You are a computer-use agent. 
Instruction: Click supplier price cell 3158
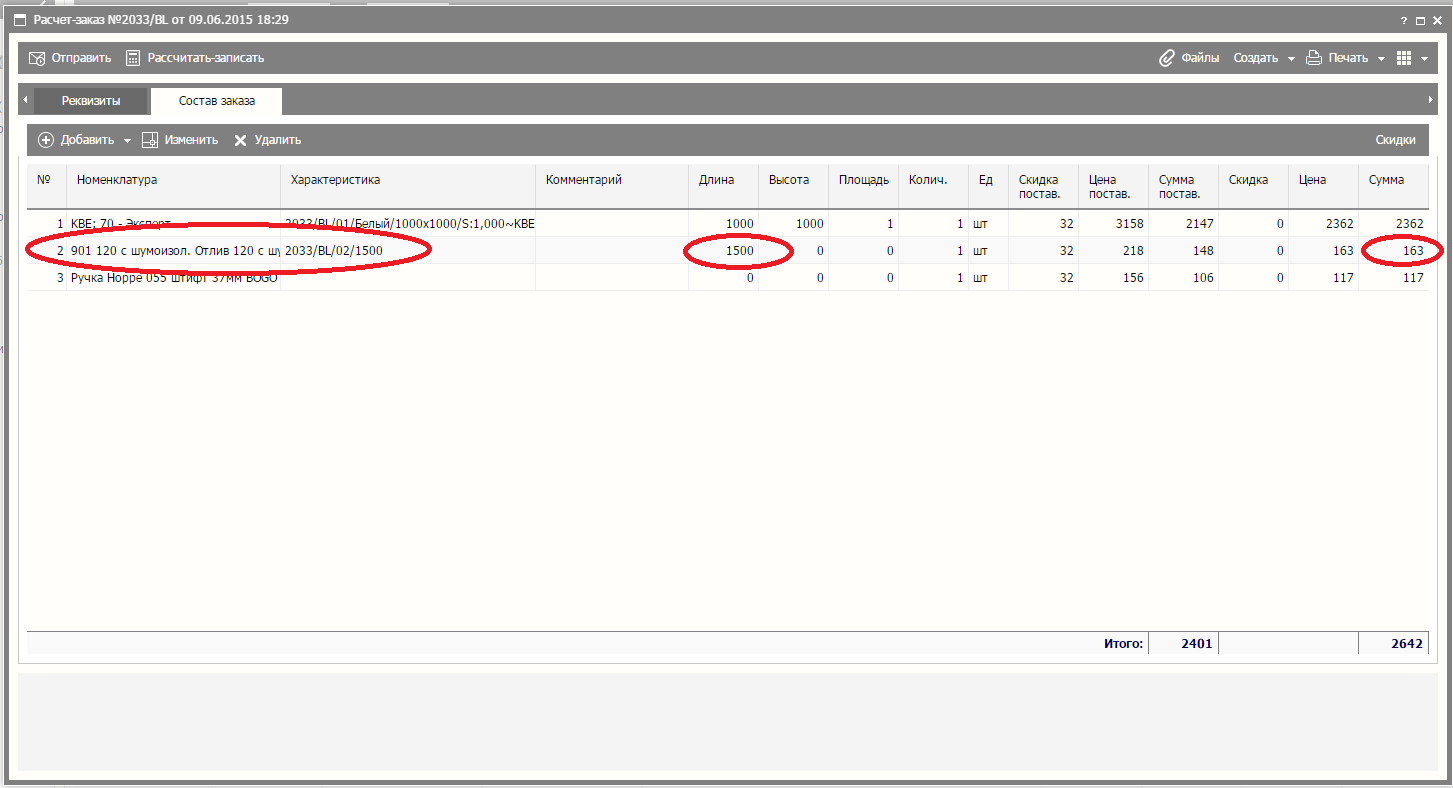tap(1113, 224)
